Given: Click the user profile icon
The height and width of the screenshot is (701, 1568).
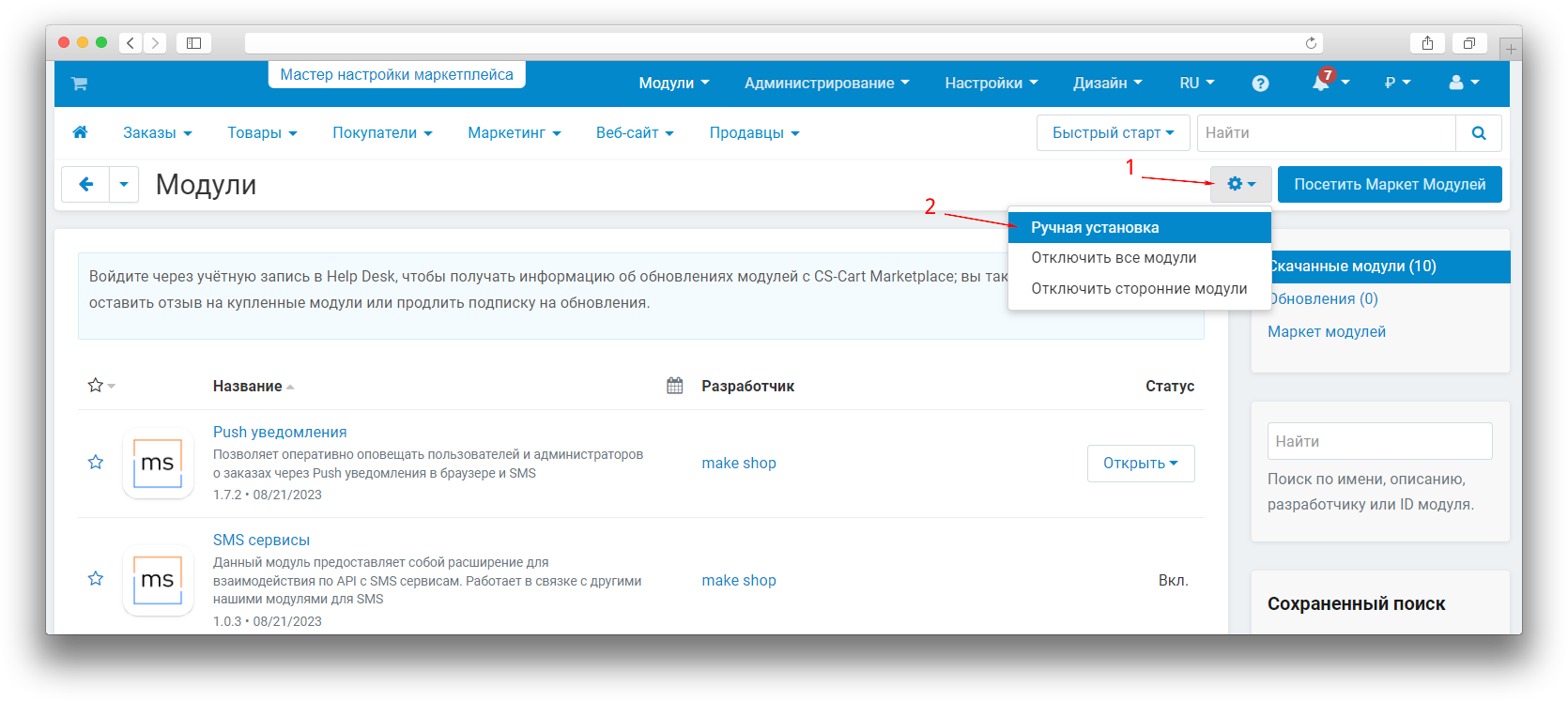Looking at the screenshot, I should pos(1456,83).
